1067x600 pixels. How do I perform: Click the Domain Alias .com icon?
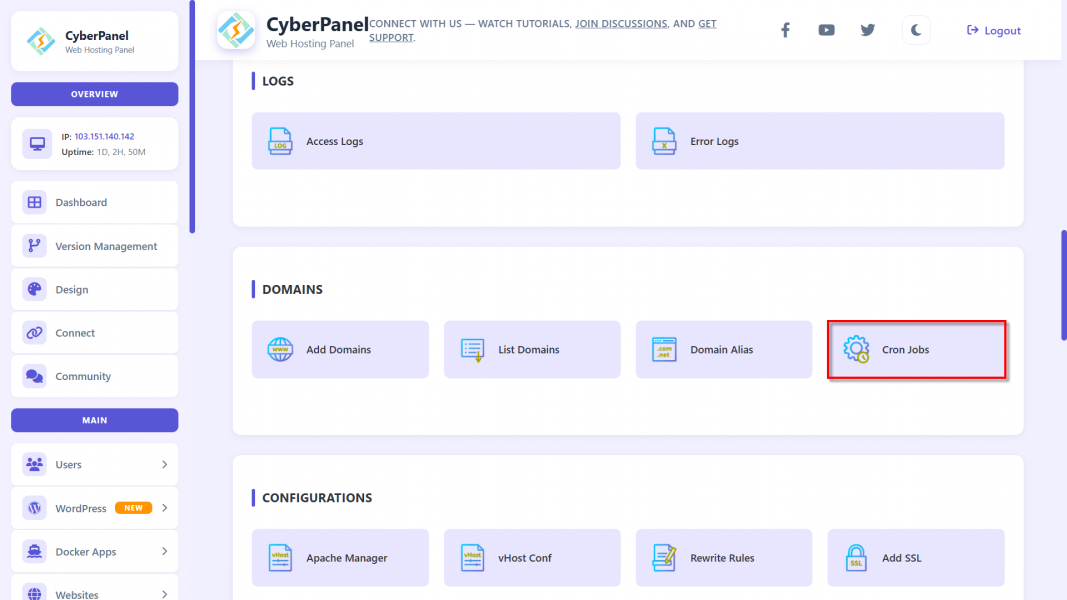coord(663,350)
